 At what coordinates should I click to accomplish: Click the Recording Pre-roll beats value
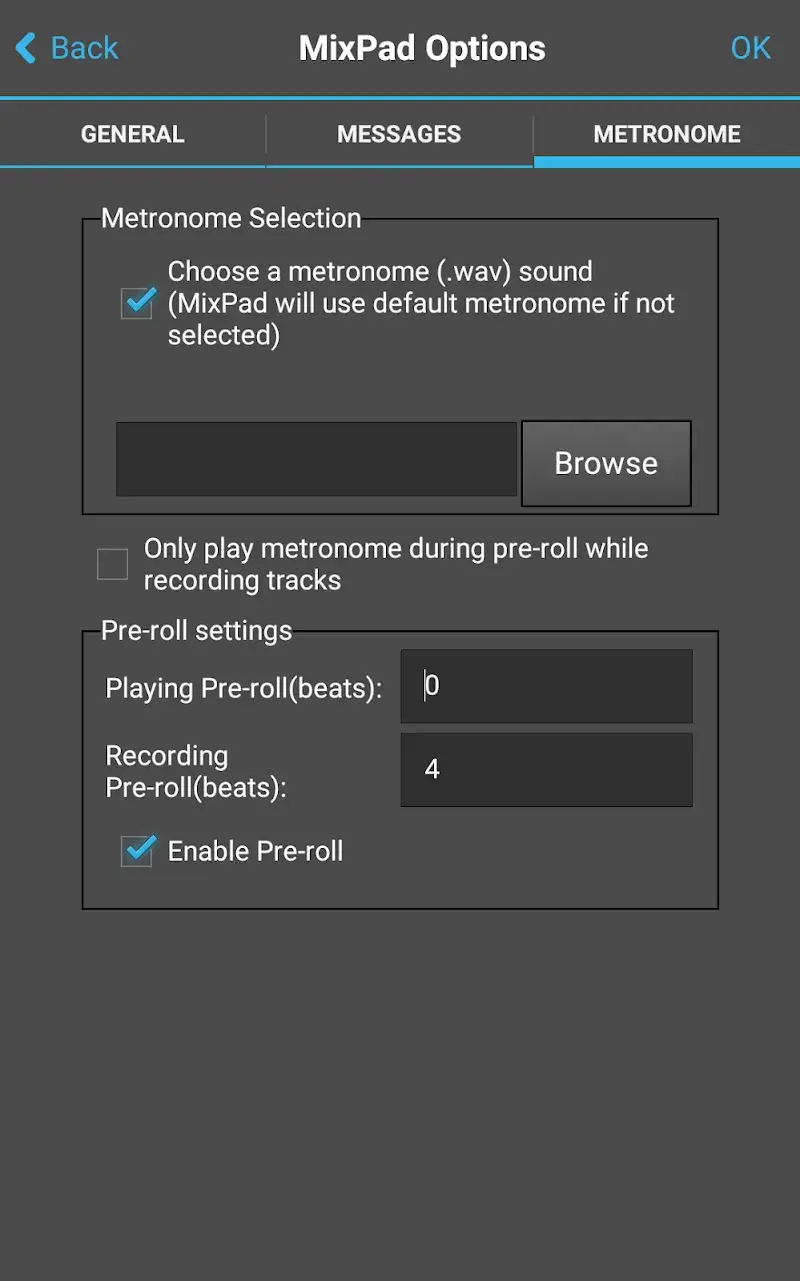(x=546, y=769)
